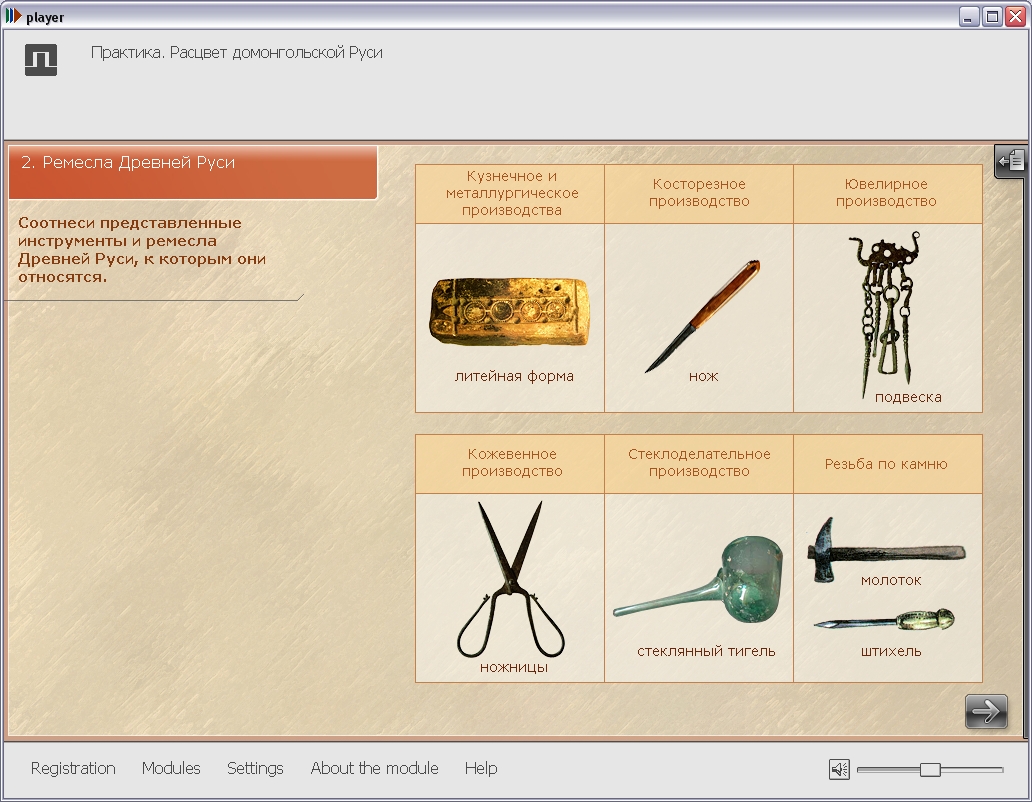Click the 'Косторезное производство' header
1032x802 pixels.
(699, 193)
